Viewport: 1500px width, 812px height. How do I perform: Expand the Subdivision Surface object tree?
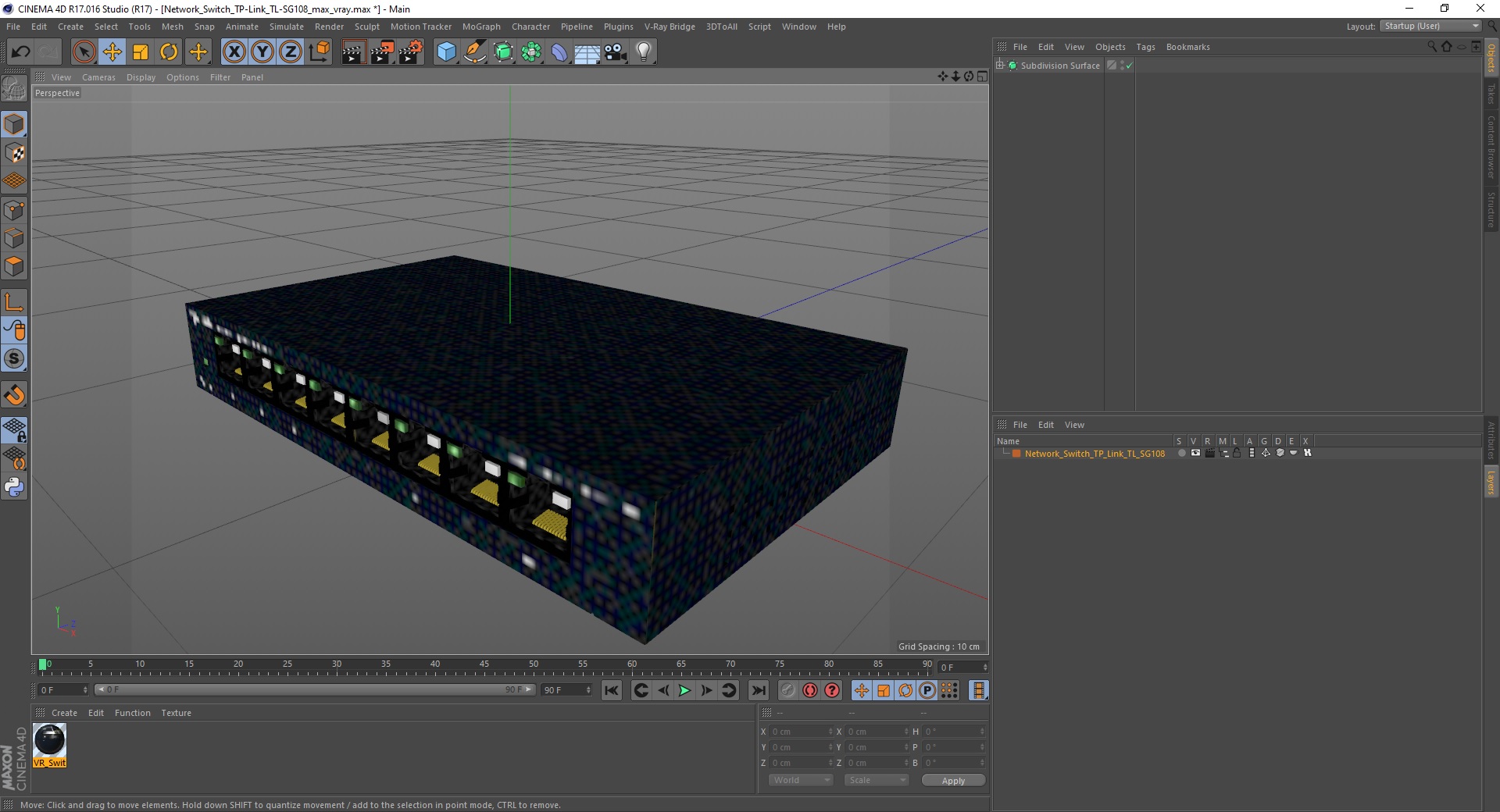[x=1000, y=66]
